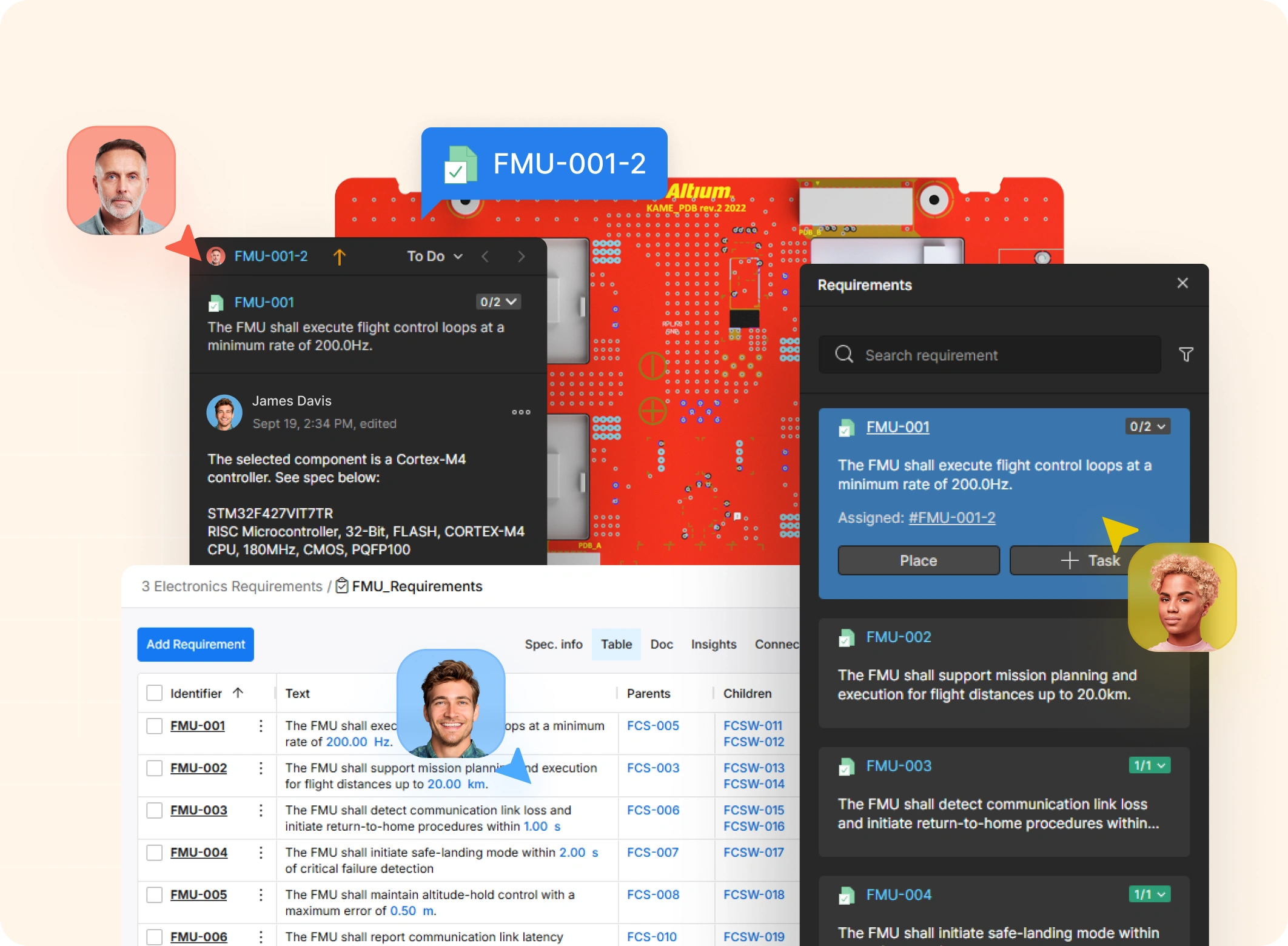Click the document icon in the FMU-001-2 callout
Image resolution: width=1288 pixels, height=946 pixels.
460,164
